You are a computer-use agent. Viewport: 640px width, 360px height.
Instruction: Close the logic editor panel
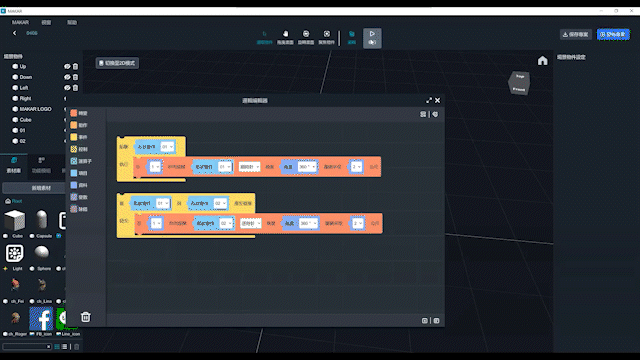(438, 100)
